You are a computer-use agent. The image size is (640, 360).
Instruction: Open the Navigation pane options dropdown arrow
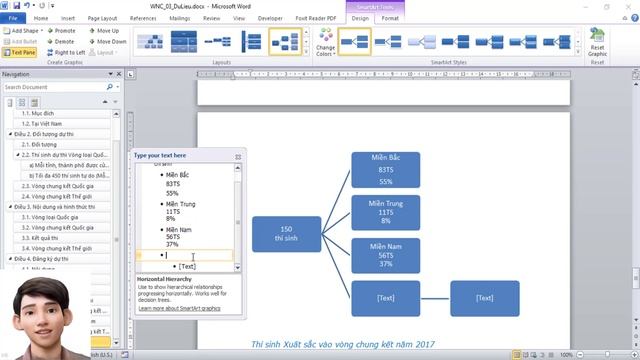coord(110,74)
